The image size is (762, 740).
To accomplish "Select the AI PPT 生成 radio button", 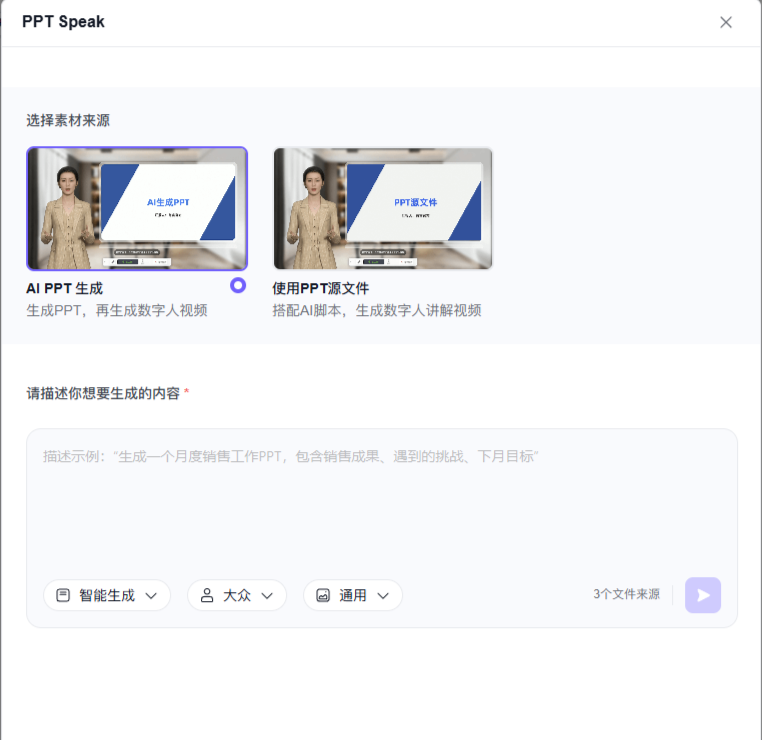I will 238,285.
